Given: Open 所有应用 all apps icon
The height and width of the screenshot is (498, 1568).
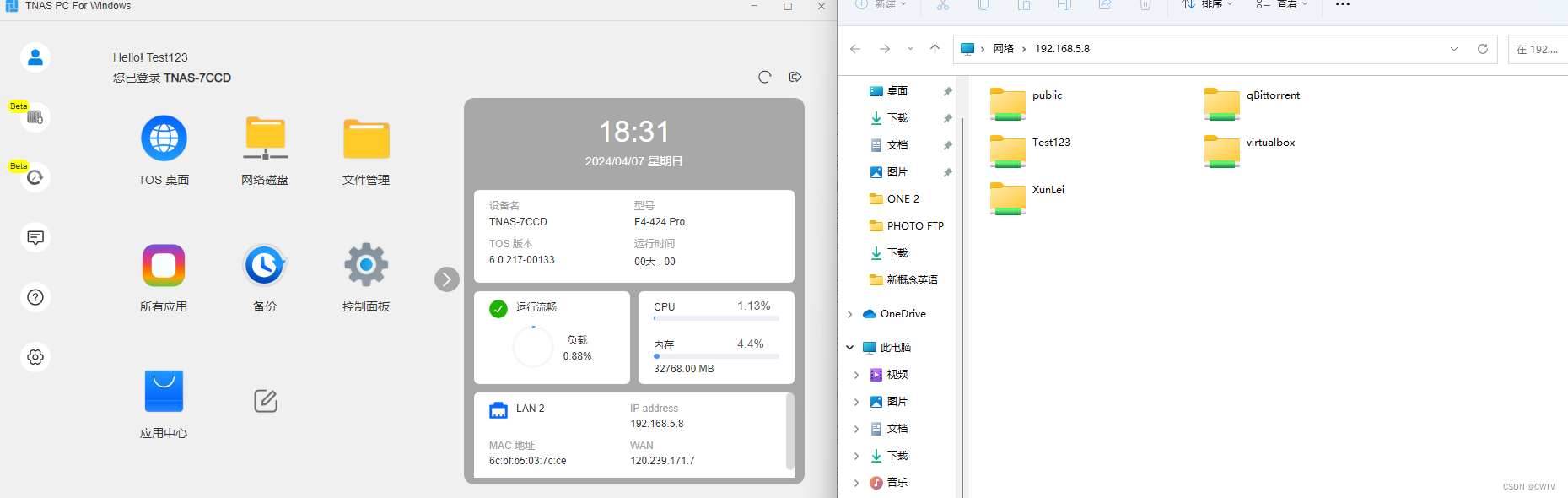Looking at the screenshot, I should click(164, 266).
